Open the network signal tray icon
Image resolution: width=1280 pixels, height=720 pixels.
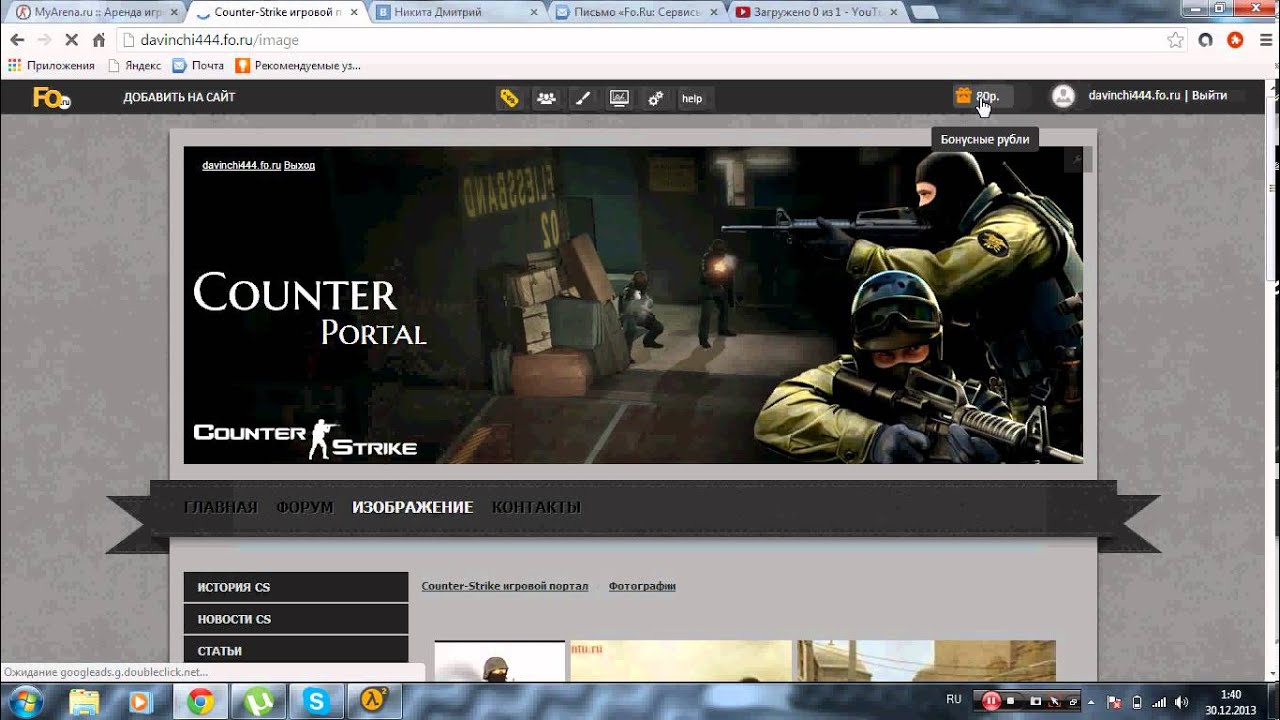(x=1159, y=701)
